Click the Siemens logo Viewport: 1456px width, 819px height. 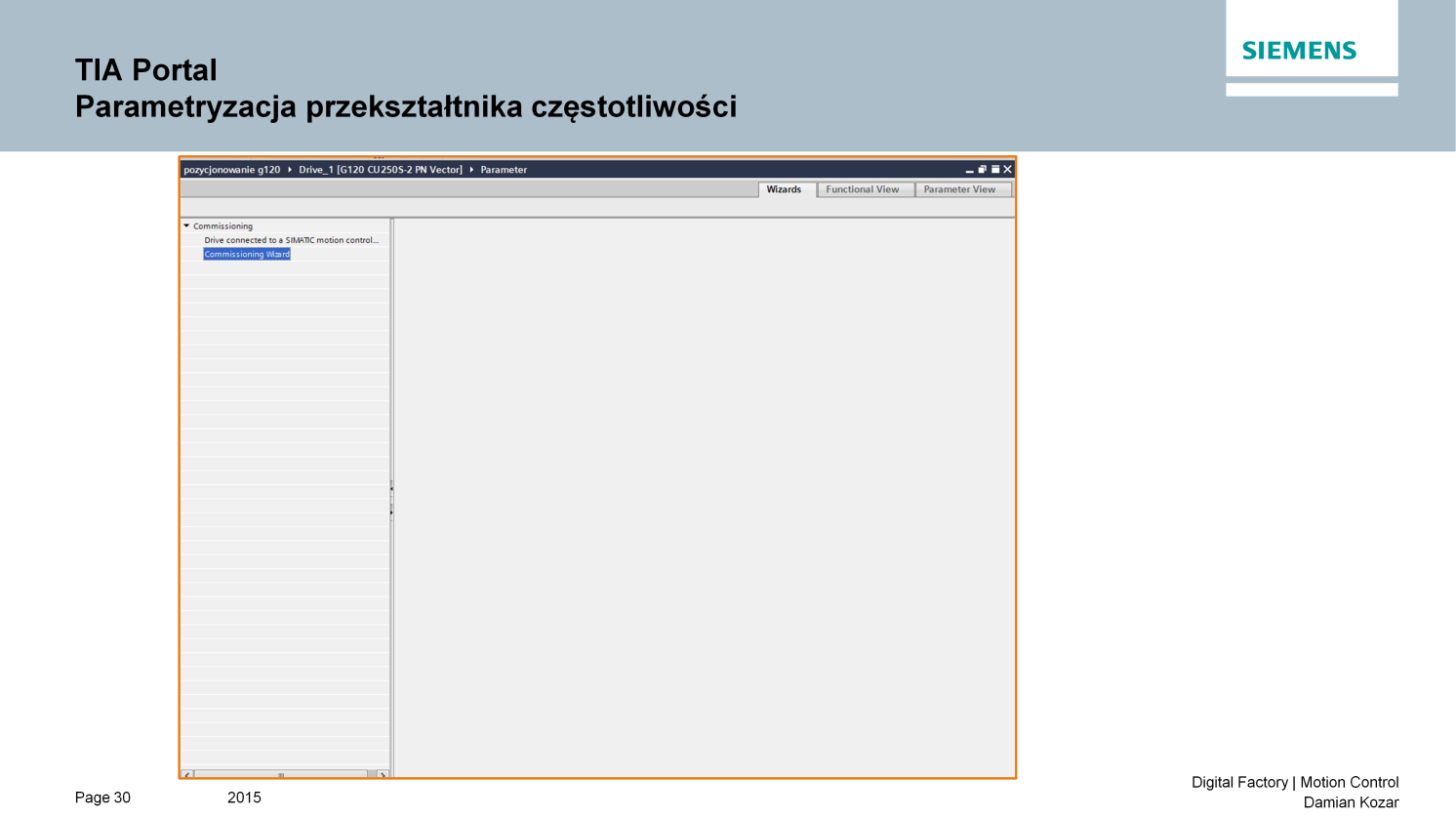point(1299,51)
